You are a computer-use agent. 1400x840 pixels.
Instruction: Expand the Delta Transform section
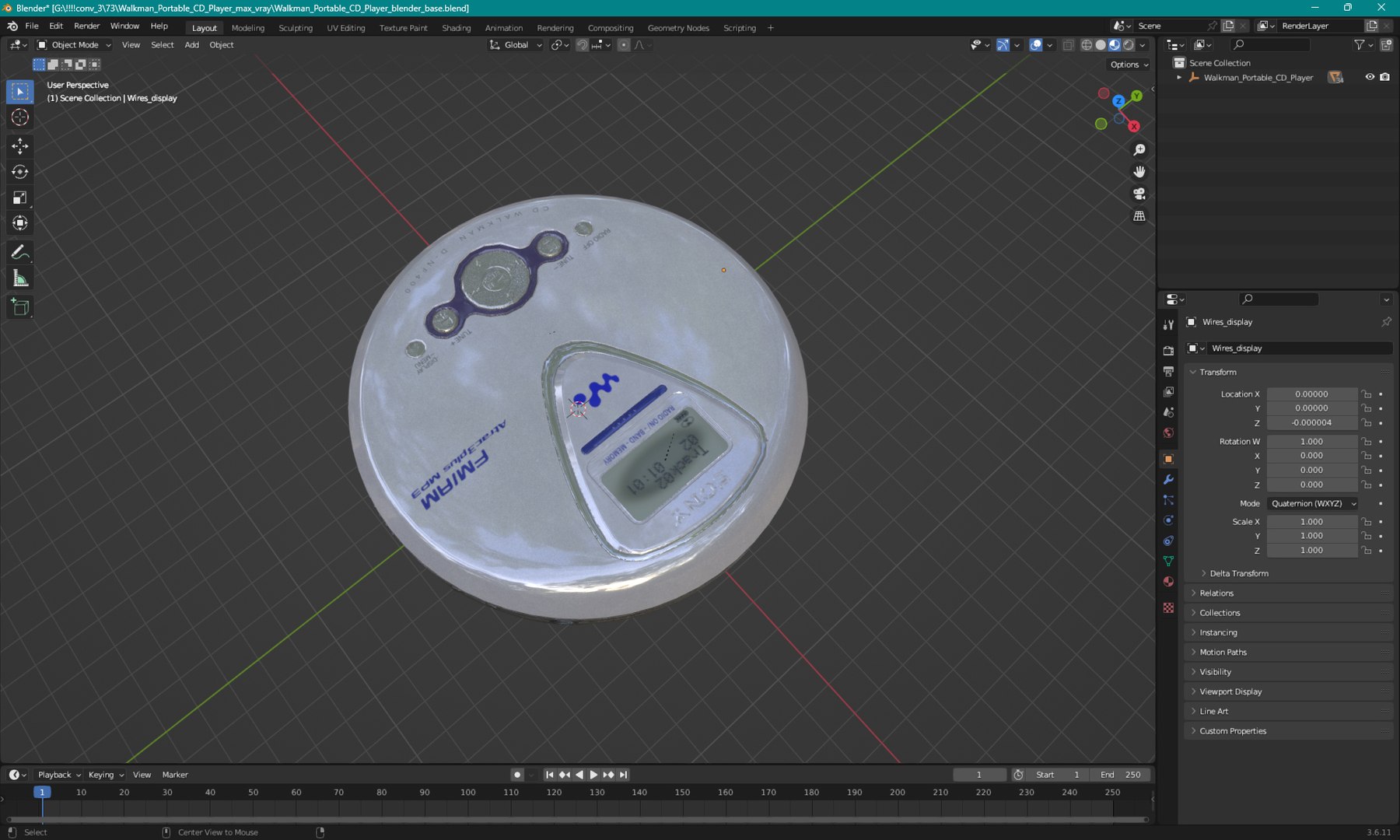click(x=1238, y=574)
